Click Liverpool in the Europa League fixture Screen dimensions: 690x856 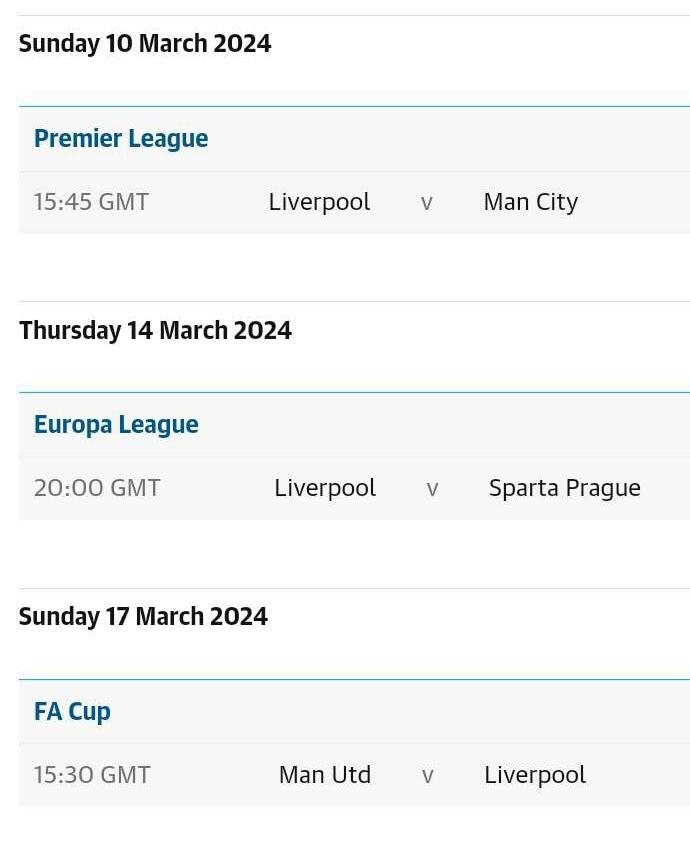(325, 488)
